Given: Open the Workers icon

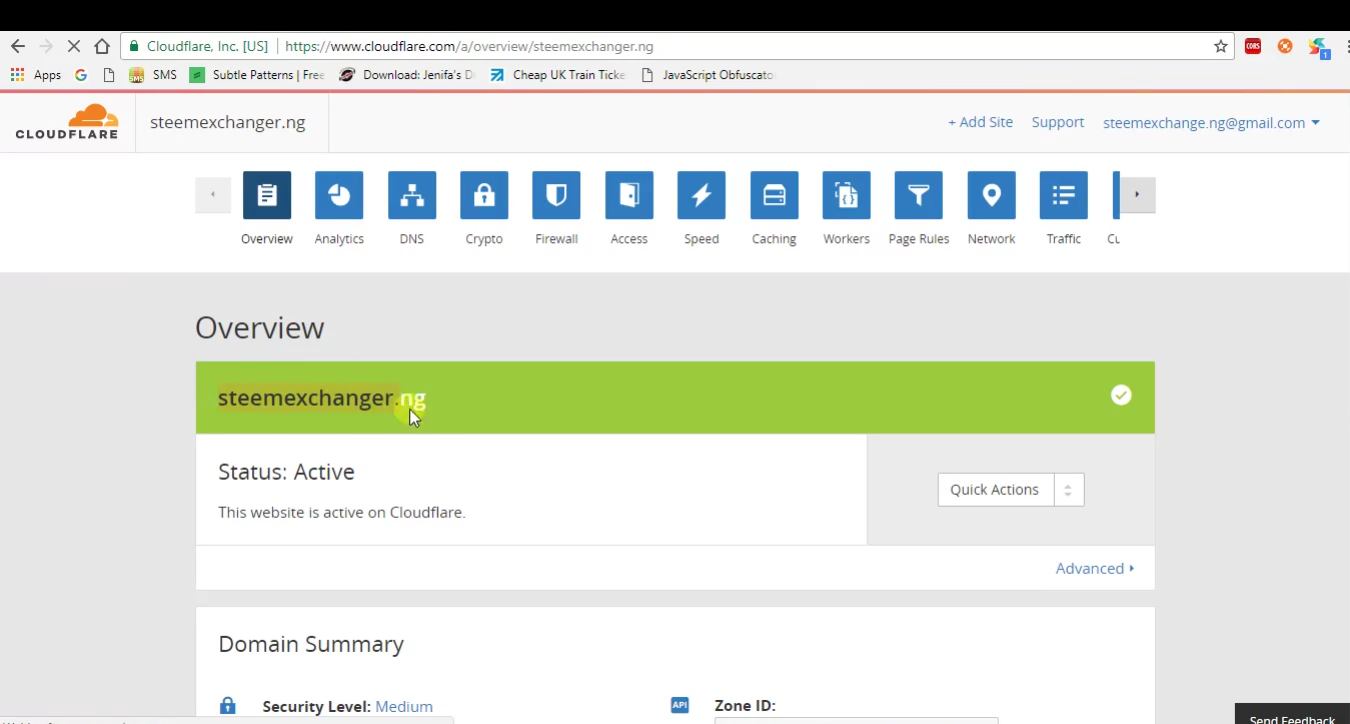Looking at the screenshot, I should [846, 195].
